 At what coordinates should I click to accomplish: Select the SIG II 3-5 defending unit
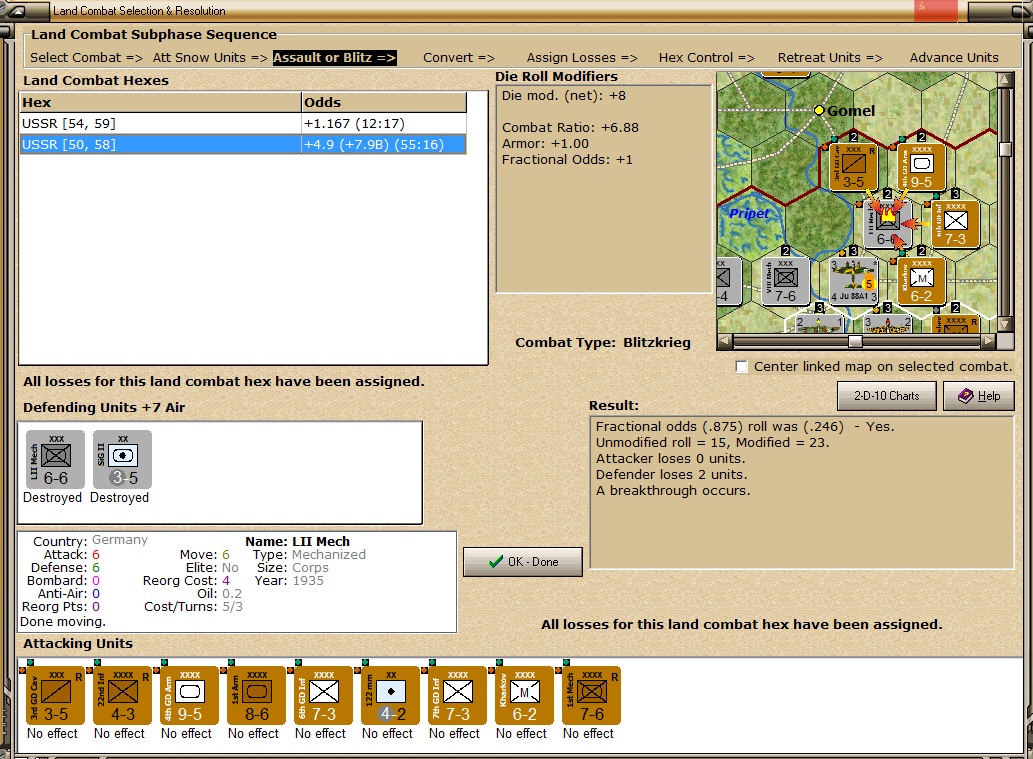coord(122,459)
